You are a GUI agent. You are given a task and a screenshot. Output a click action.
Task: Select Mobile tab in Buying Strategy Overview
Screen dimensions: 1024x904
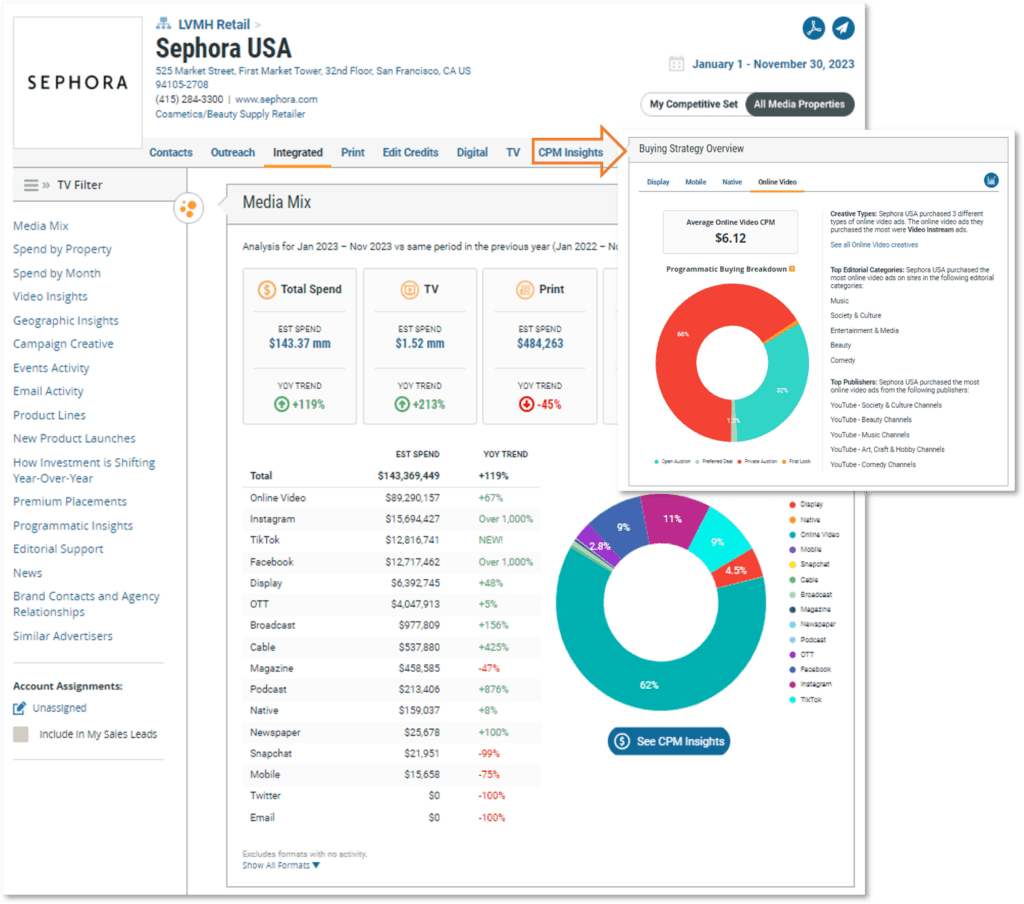(696, 182)
